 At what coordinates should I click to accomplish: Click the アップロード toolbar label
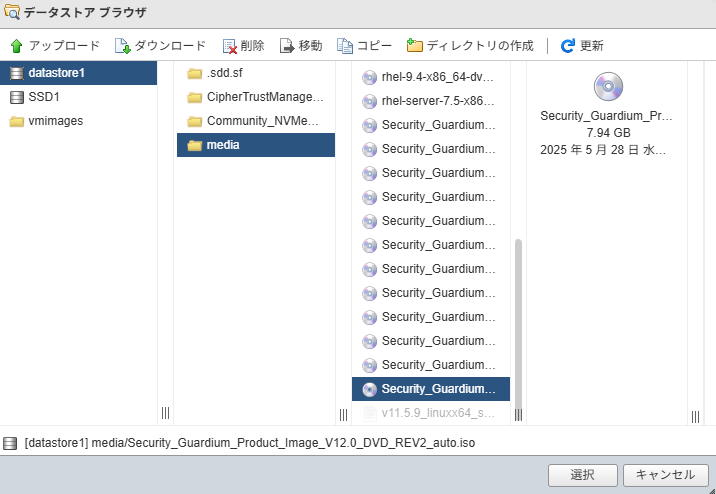pyautogui.click(x=64, y=46)
